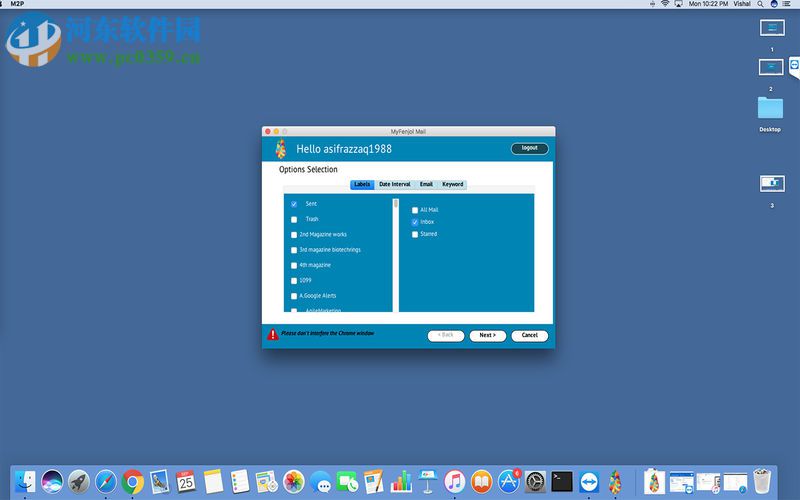
Task: Click the TeamViewer side panel tab
Action: pyautogui.click(x=794, y=66)
